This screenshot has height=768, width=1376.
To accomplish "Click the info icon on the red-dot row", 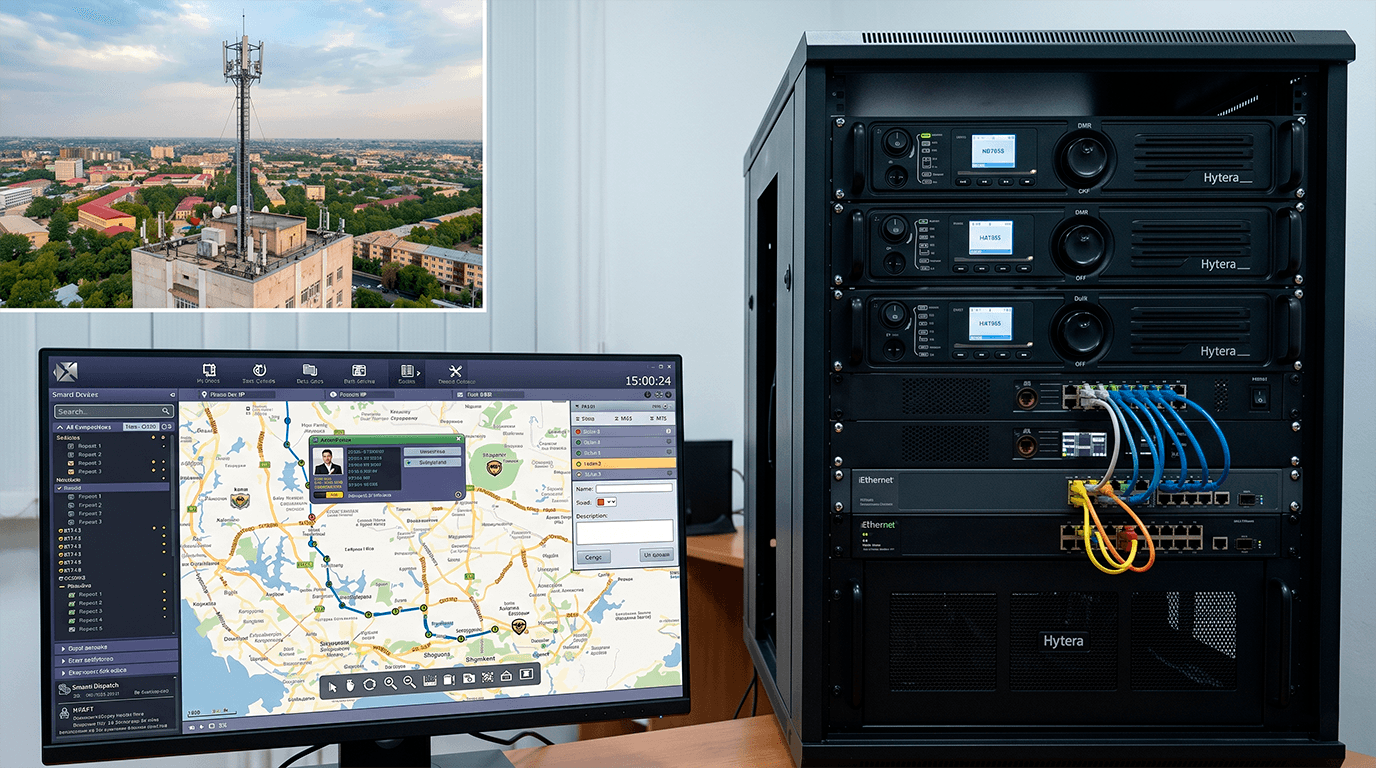I will (668, 431).
